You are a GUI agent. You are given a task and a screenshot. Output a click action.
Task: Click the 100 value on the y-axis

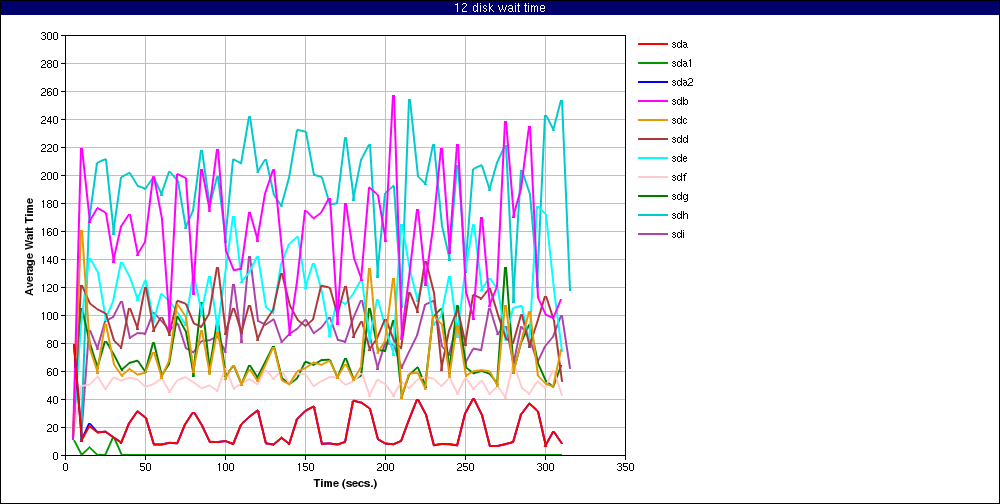point(50,316)
